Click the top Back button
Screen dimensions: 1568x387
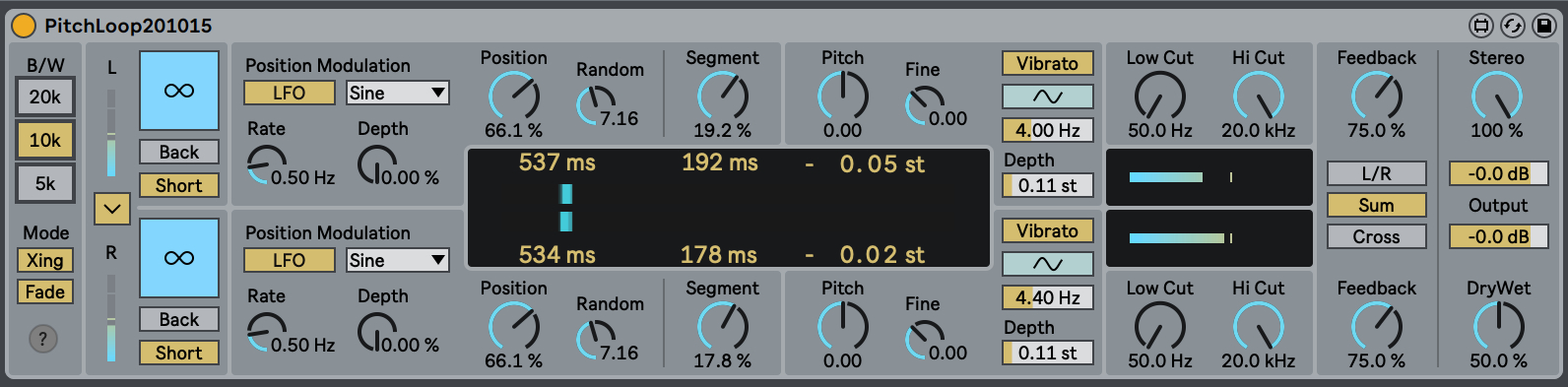click(x=179, y=152)
